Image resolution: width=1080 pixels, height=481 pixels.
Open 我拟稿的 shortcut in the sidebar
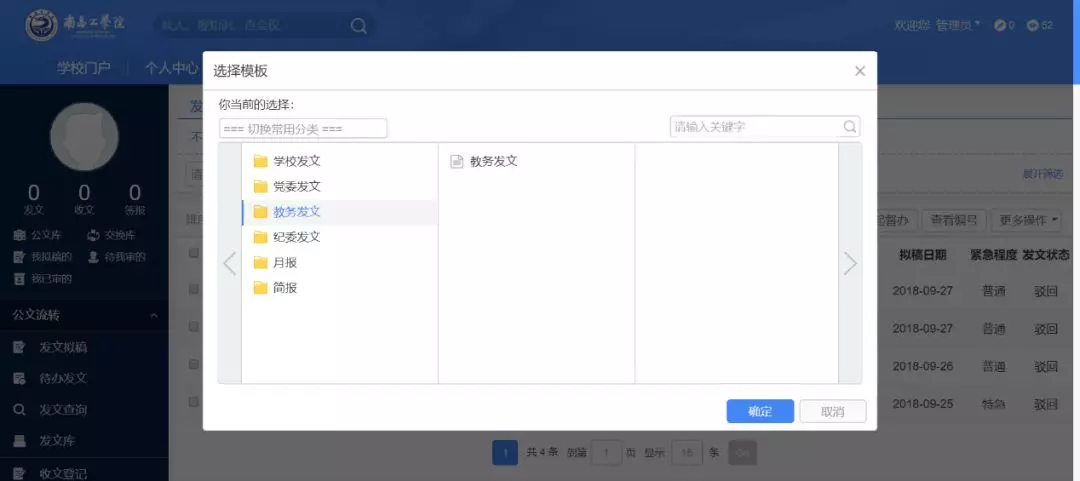(x=43, y=257)
